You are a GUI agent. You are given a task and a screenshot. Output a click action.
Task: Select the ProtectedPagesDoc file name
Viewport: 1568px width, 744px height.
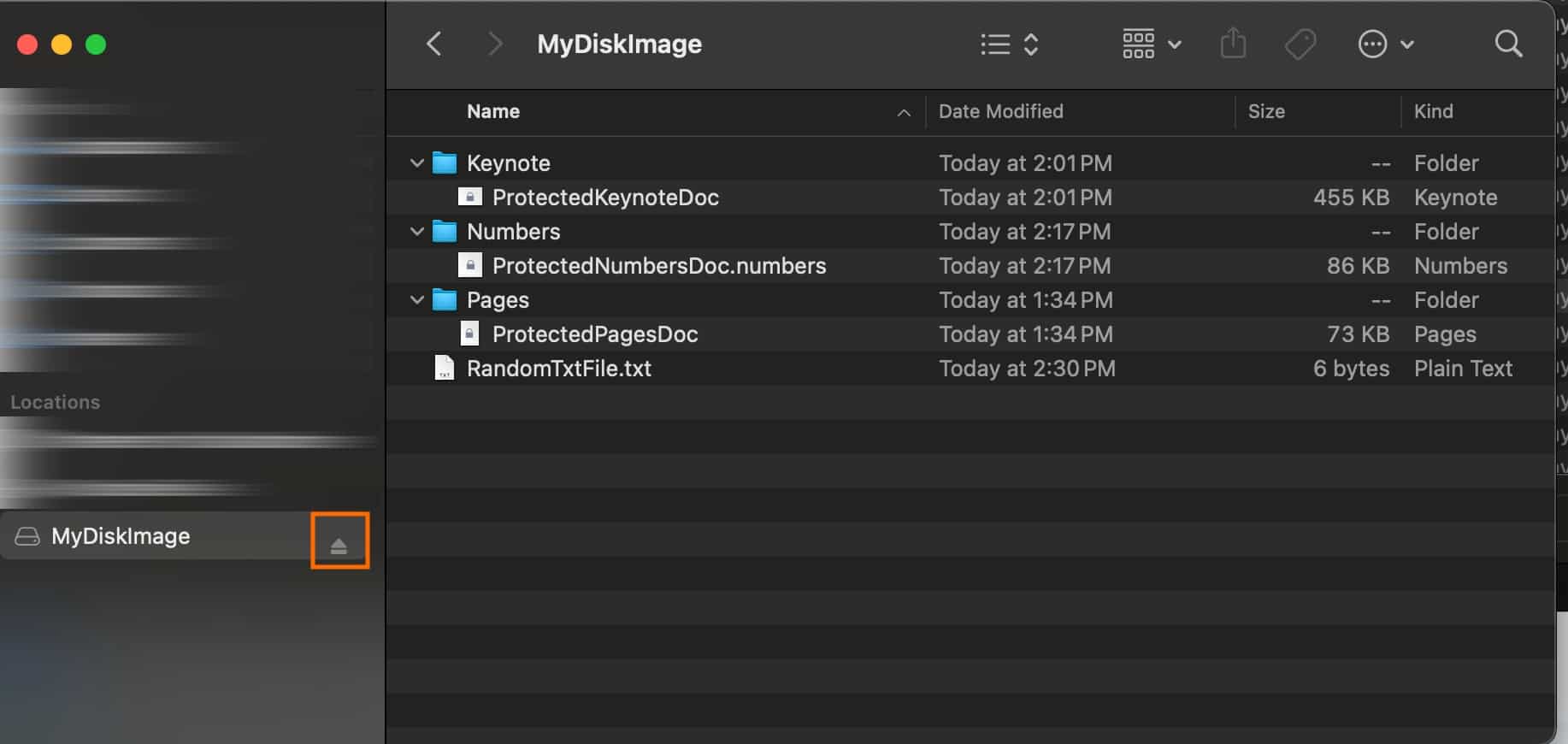595,334
